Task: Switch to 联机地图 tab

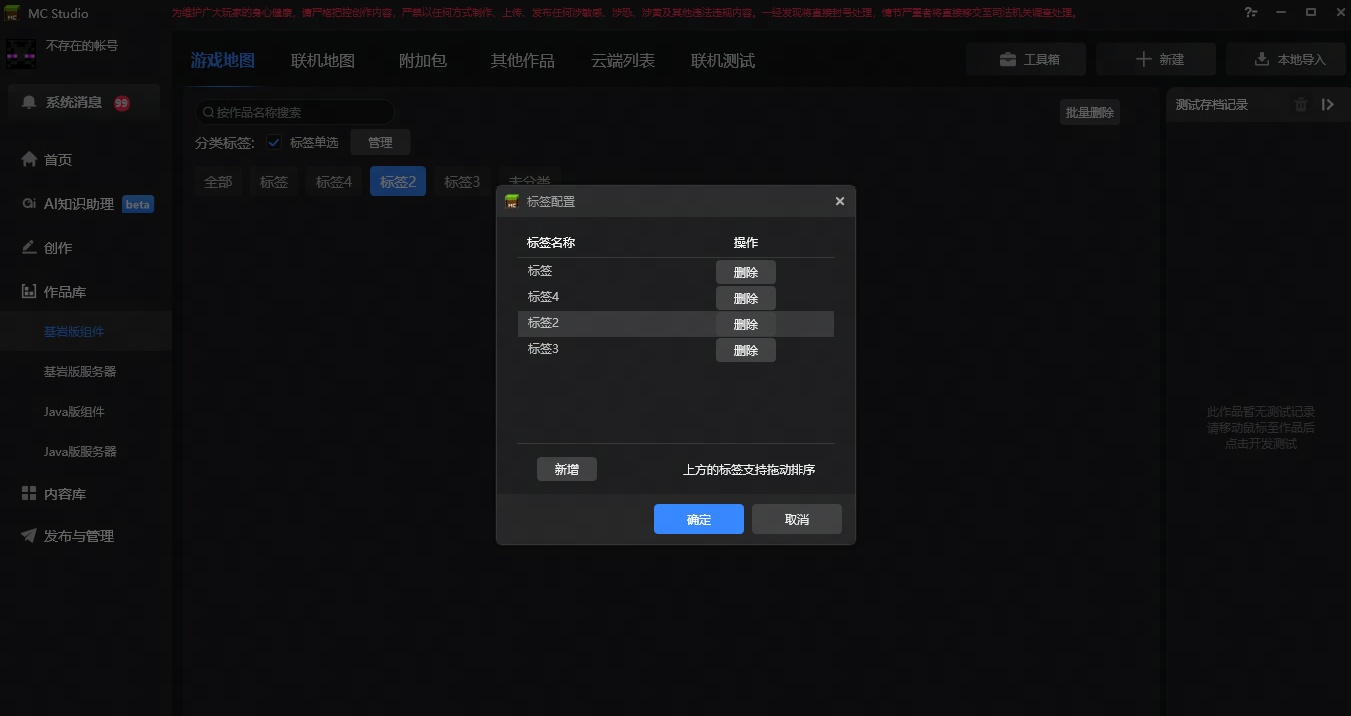Action: [x=323, y=60]
